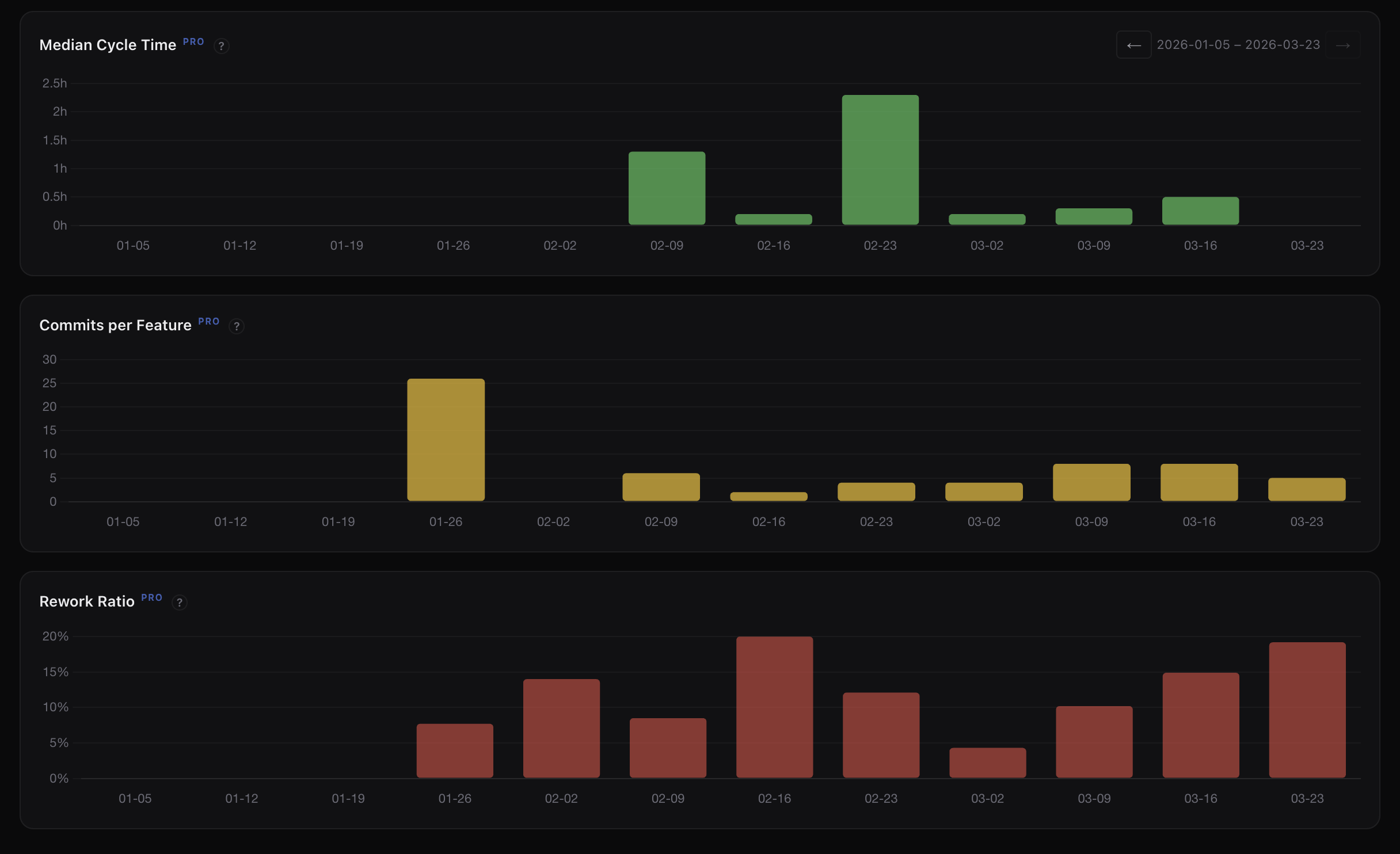Click the Commits per Feature chart title
Viewport: 1400px width, 854px height.
tap(115, 325)
